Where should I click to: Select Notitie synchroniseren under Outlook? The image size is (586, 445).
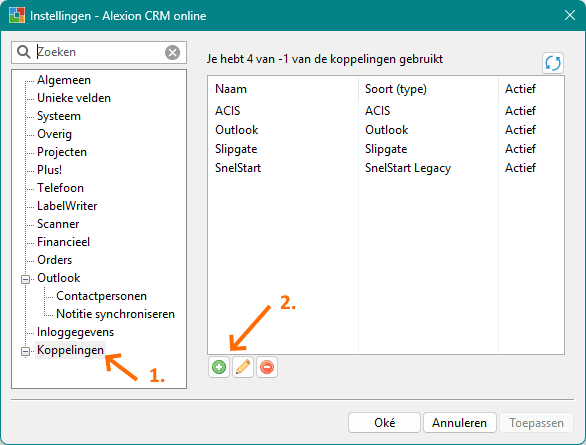[x=115, y=314]
